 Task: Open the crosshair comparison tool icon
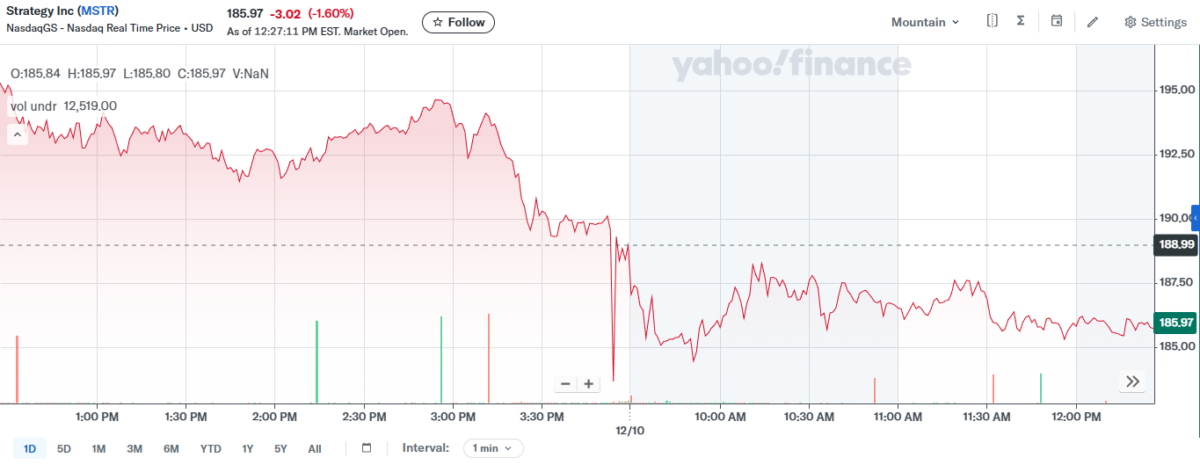coord(992,21)
